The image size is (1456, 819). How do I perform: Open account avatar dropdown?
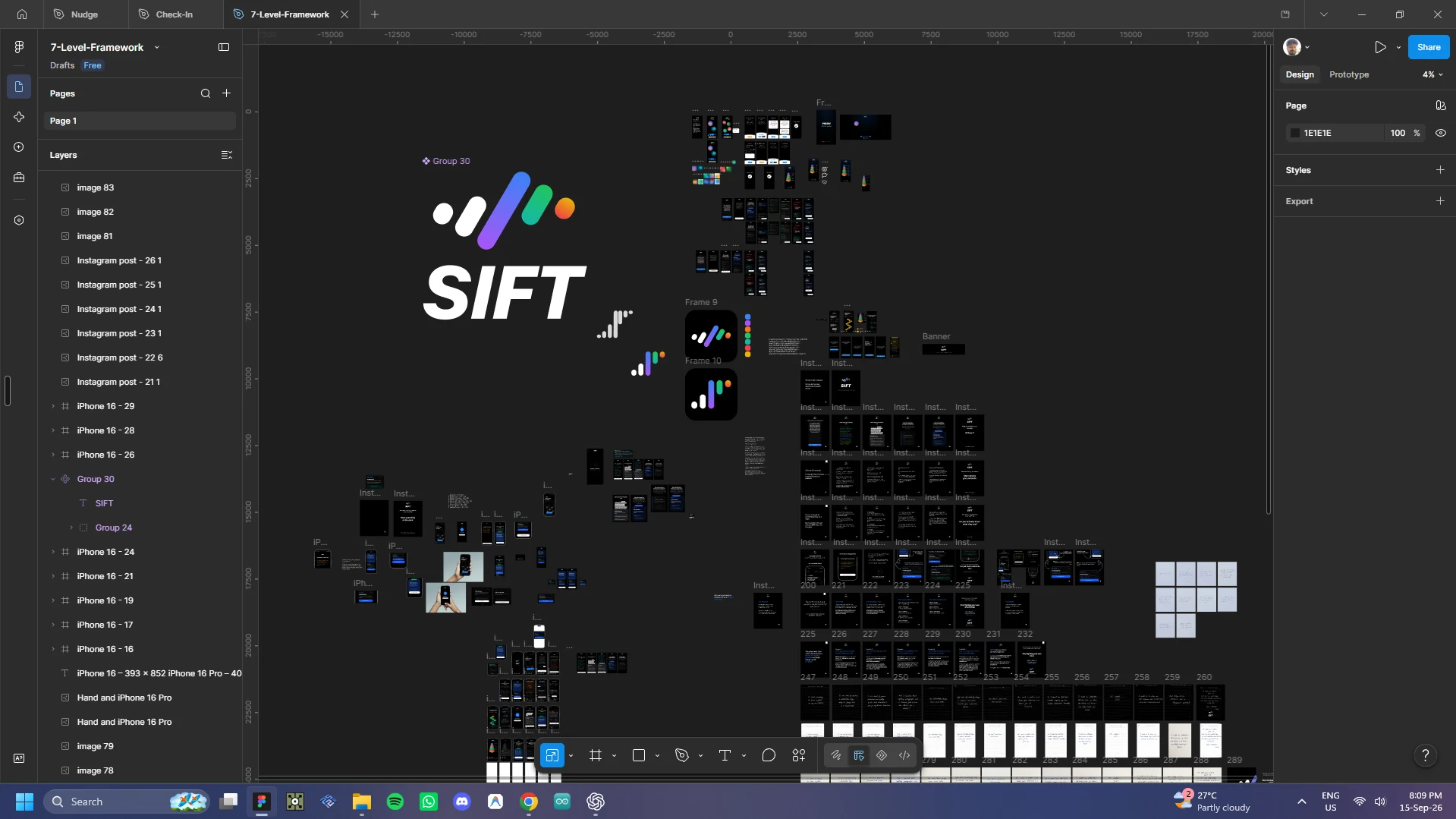[x=1297, y=47]
